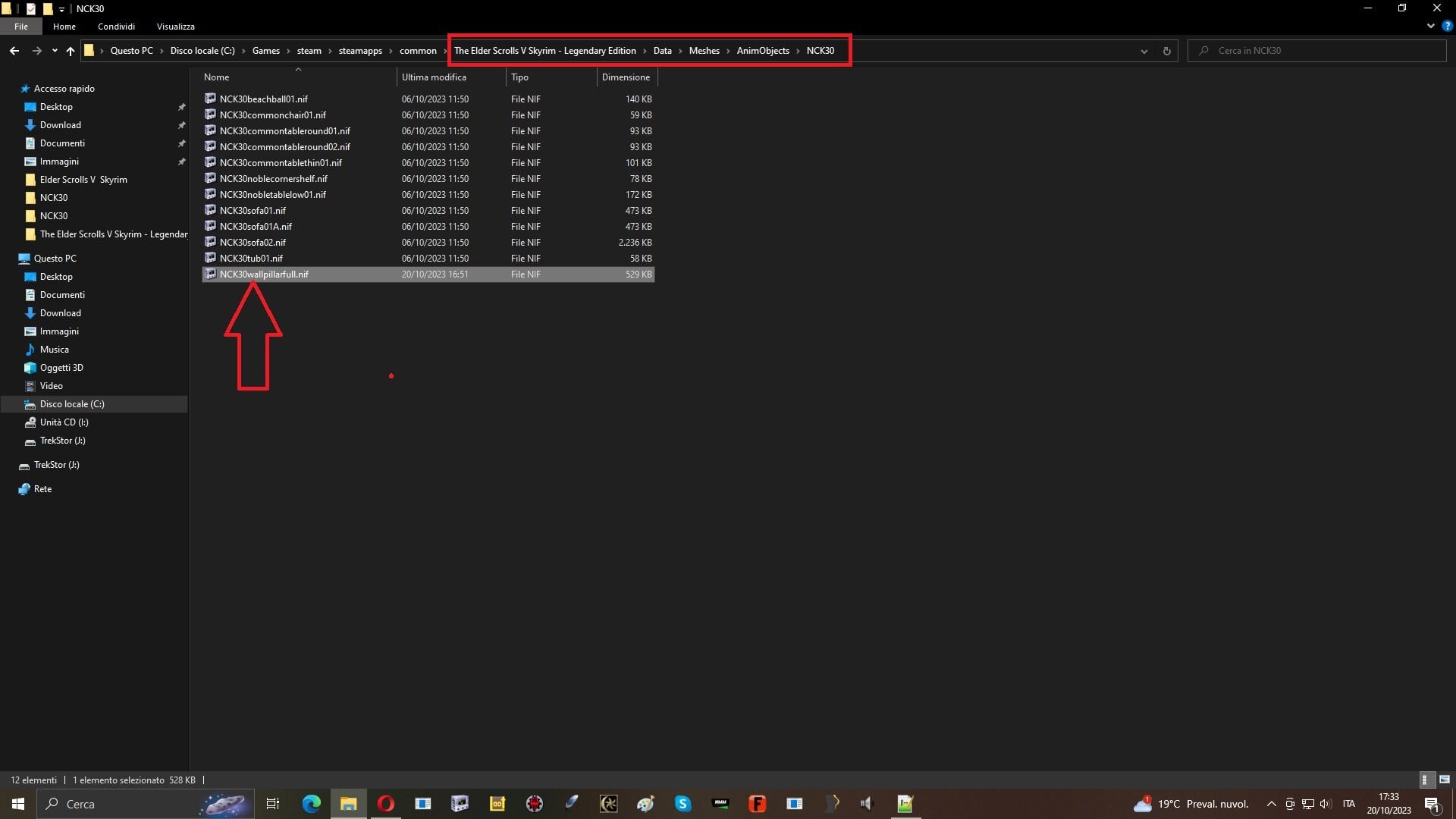
Task: Go up one folder level
Action: pyautogui.click(x=71, y=51)
